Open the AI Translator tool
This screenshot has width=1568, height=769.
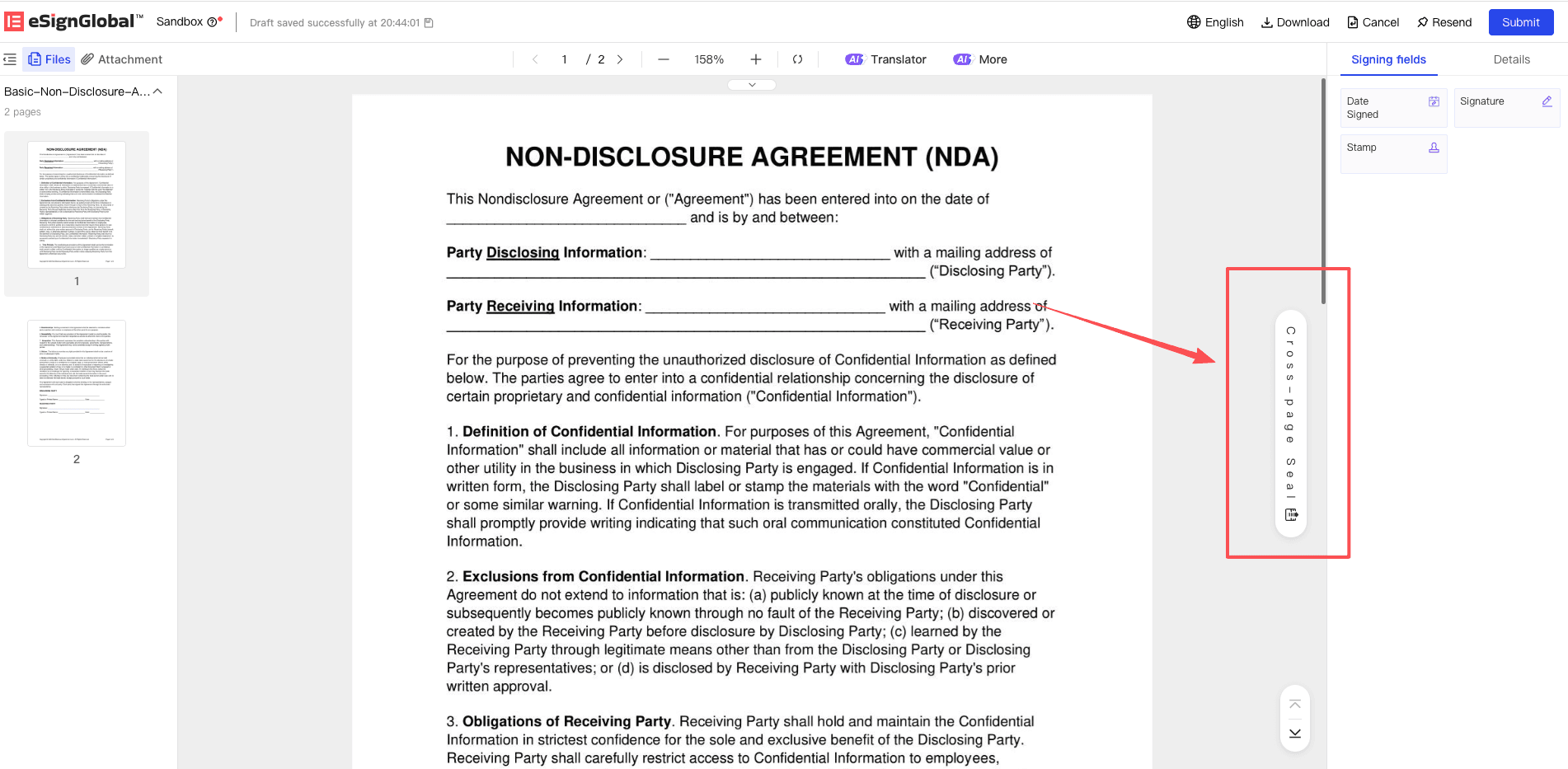(886, 59)
